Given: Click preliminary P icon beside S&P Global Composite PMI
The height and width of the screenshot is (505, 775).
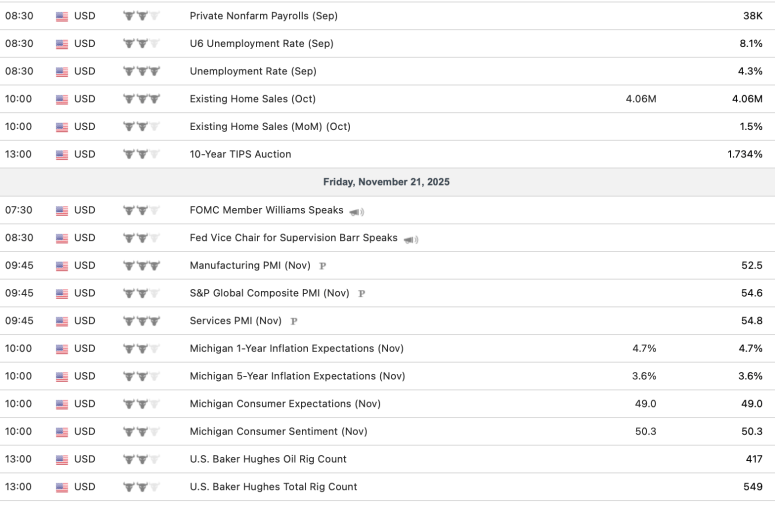Looking at the screenshot, I should 361,294.
